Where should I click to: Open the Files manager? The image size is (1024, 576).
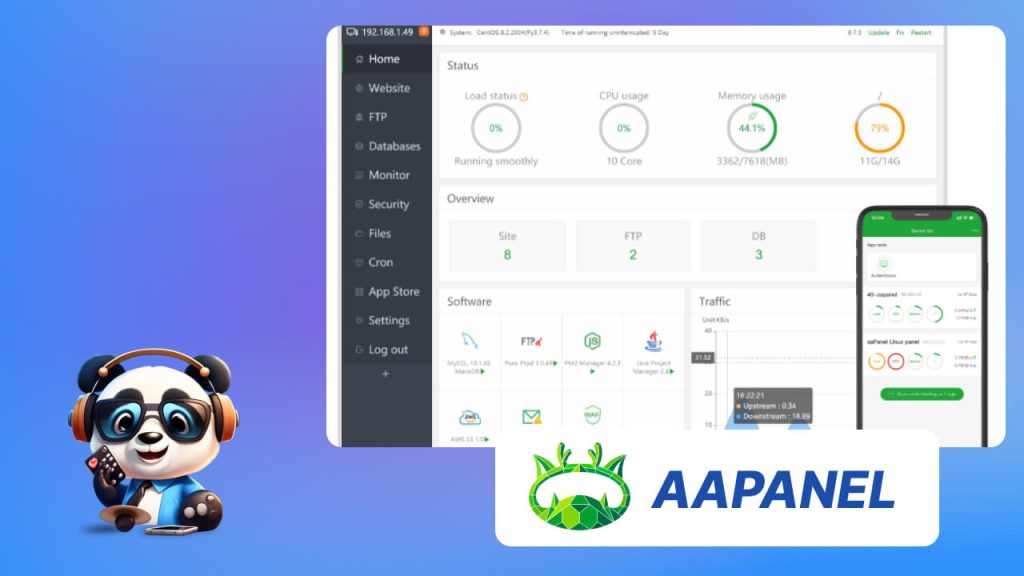click(x=387, y=233)
